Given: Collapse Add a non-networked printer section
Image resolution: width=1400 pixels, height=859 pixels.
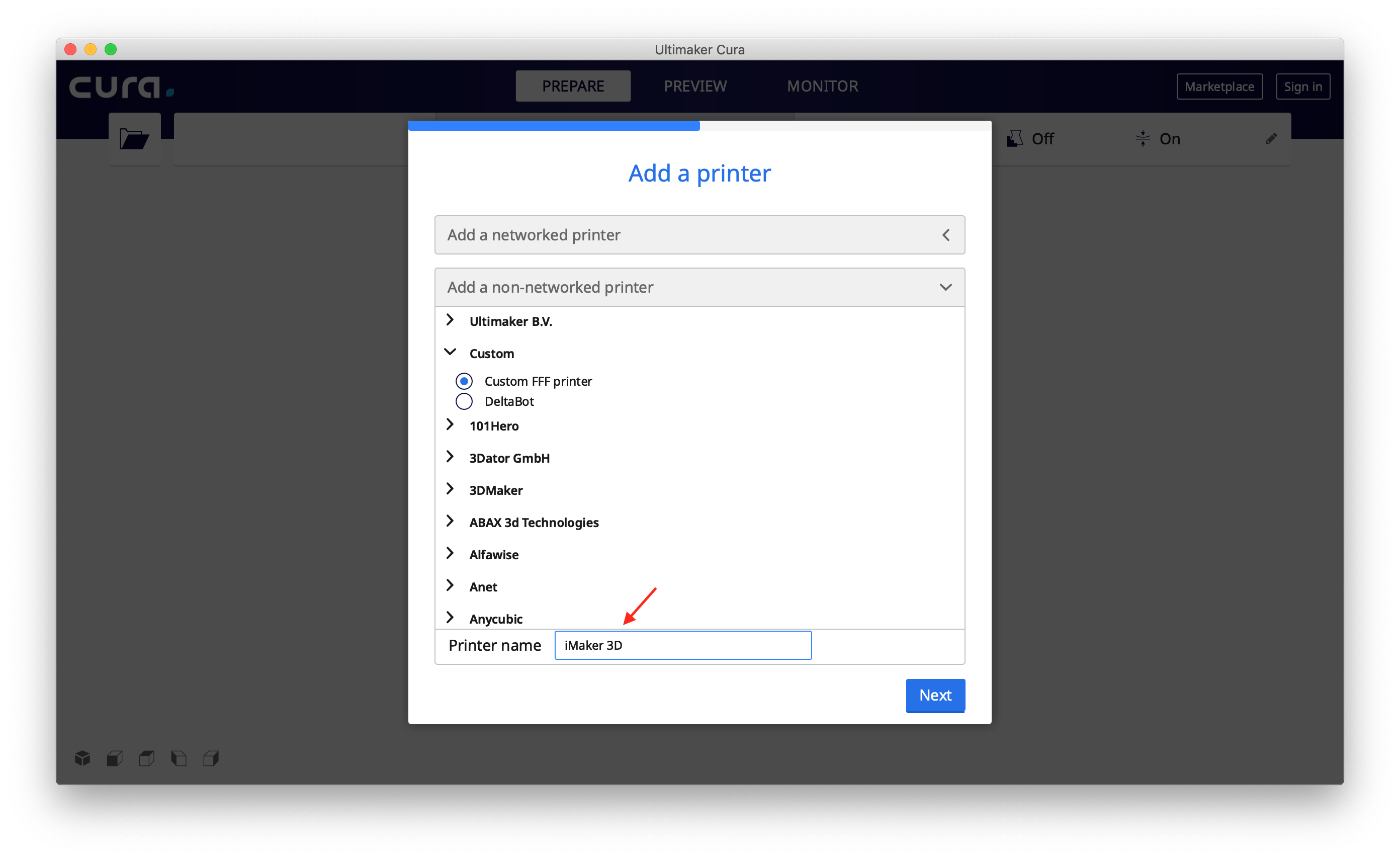Looking at the screenshot, I should pyautogui.click(x=699, y=287).
